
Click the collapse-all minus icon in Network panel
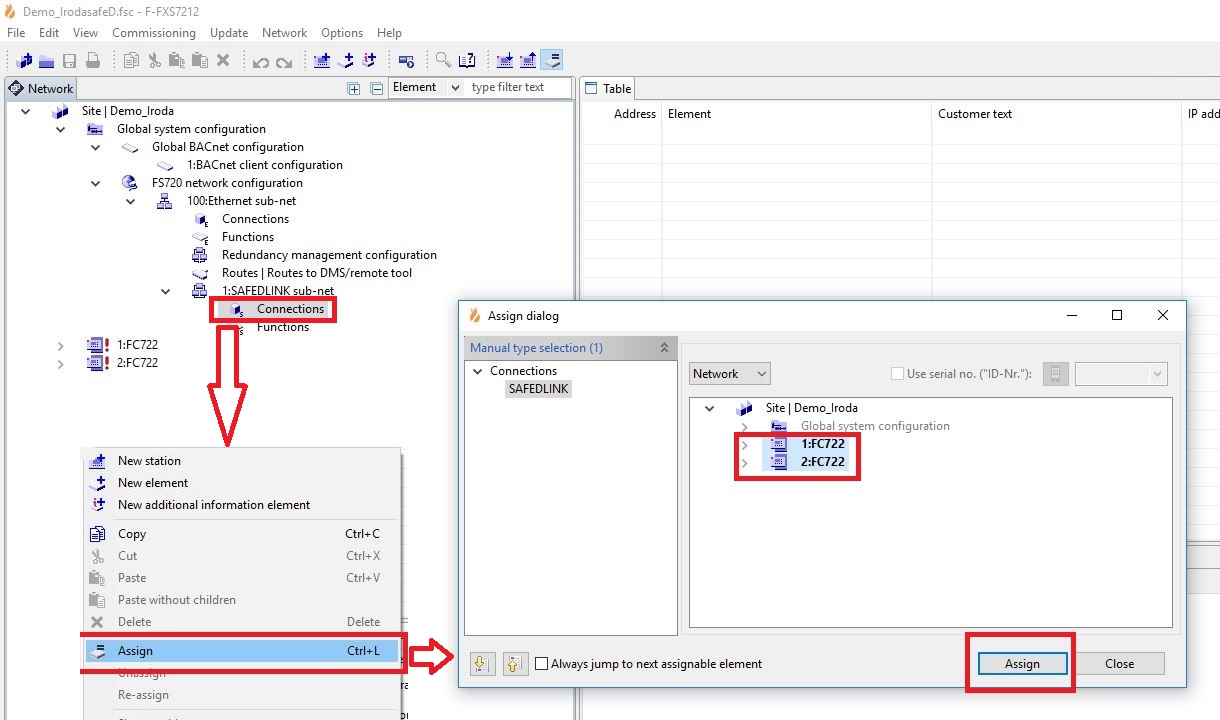point(376,88)
